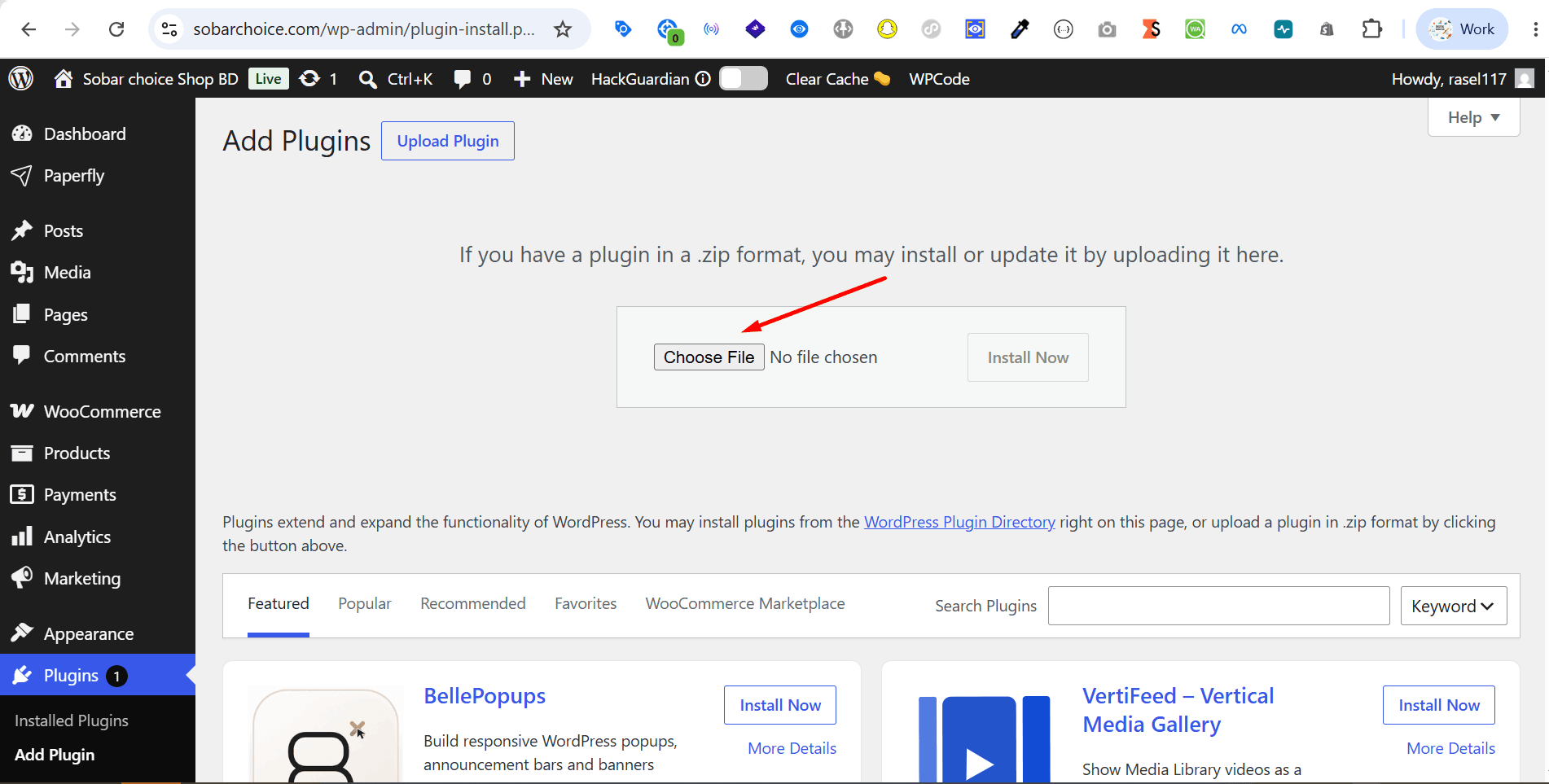
Task: Click the eyedropper color picker extension
Action: [1019, 30]
